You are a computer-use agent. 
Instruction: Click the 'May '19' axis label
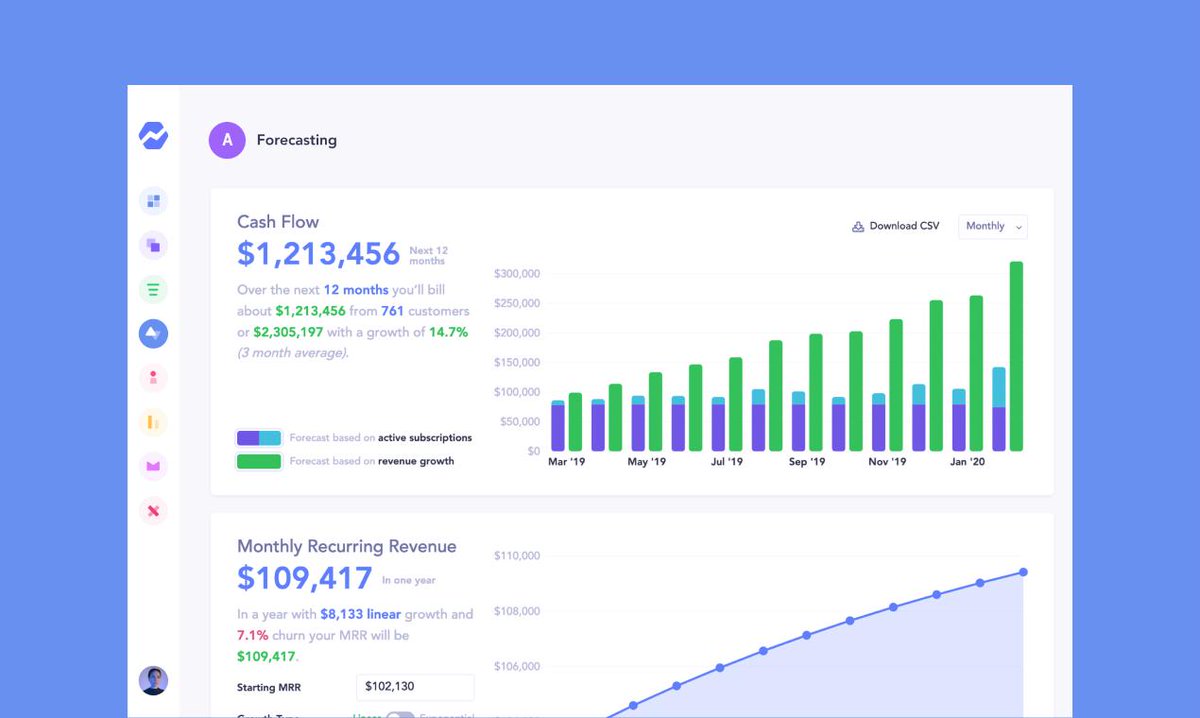pyautogui.click(x=646, y=462)
